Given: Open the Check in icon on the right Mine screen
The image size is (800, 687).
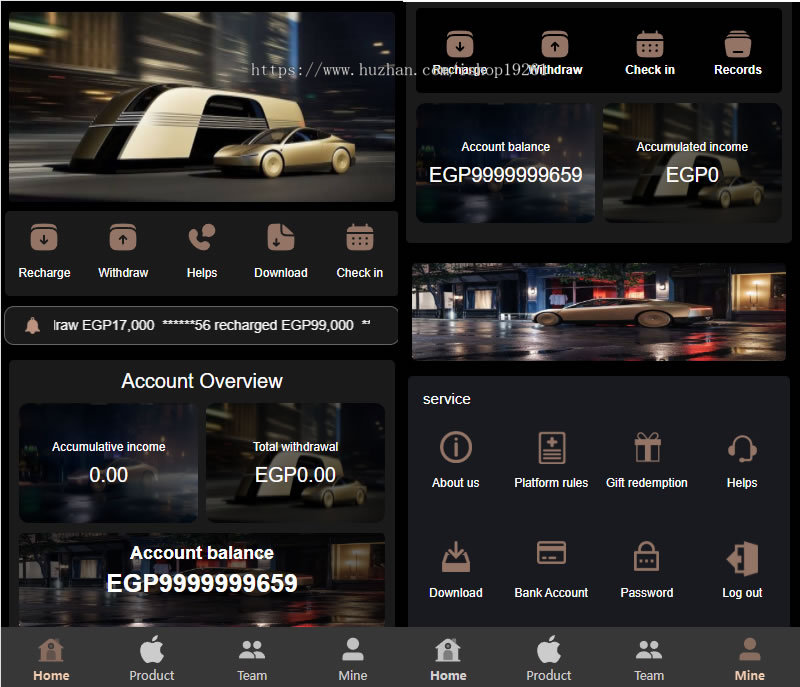Looking at the screenshot, I should [x=649, y=44].
